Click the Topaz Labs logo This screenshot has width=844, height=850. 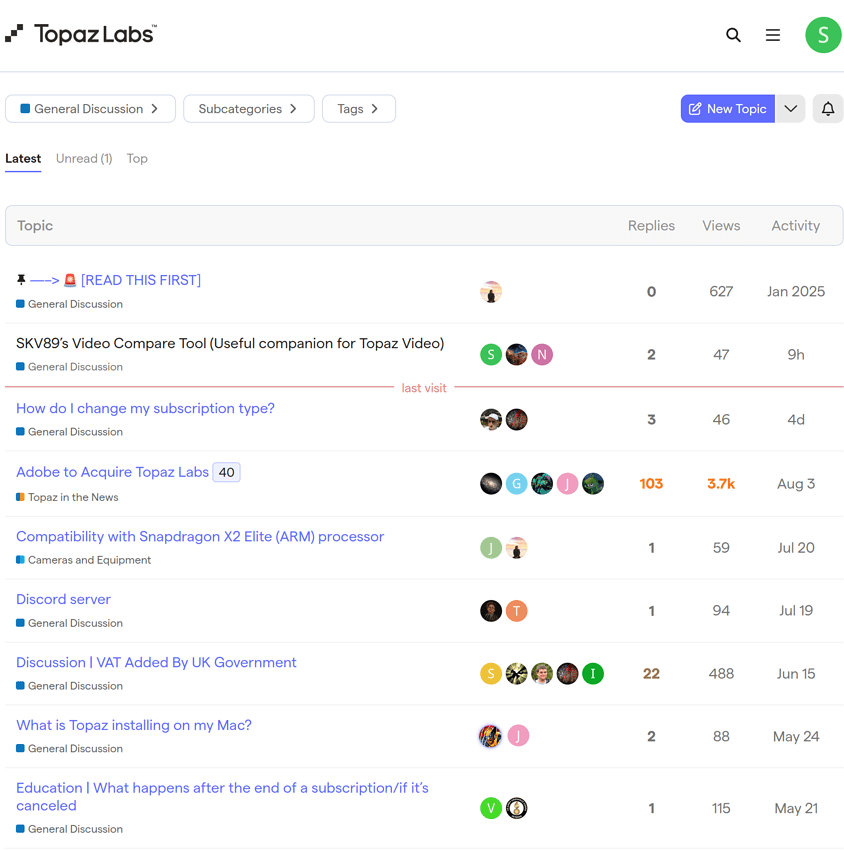81,34
